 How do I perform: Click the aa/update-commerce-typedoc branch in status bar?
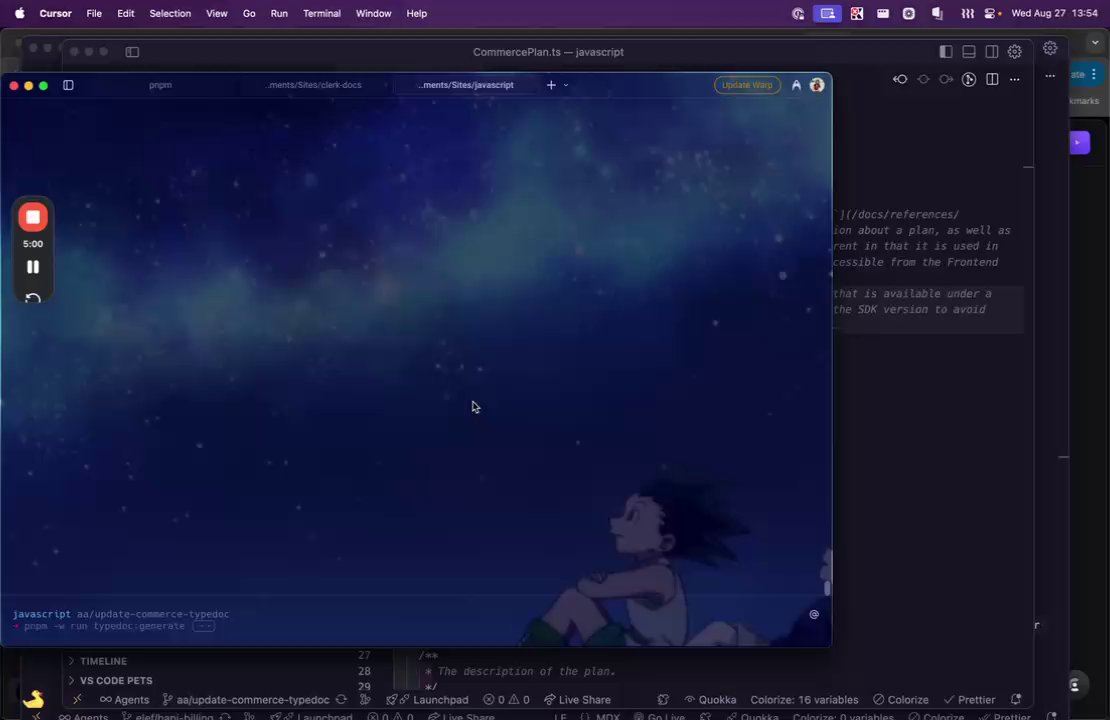pyautogui.click(x=246, y=699)
